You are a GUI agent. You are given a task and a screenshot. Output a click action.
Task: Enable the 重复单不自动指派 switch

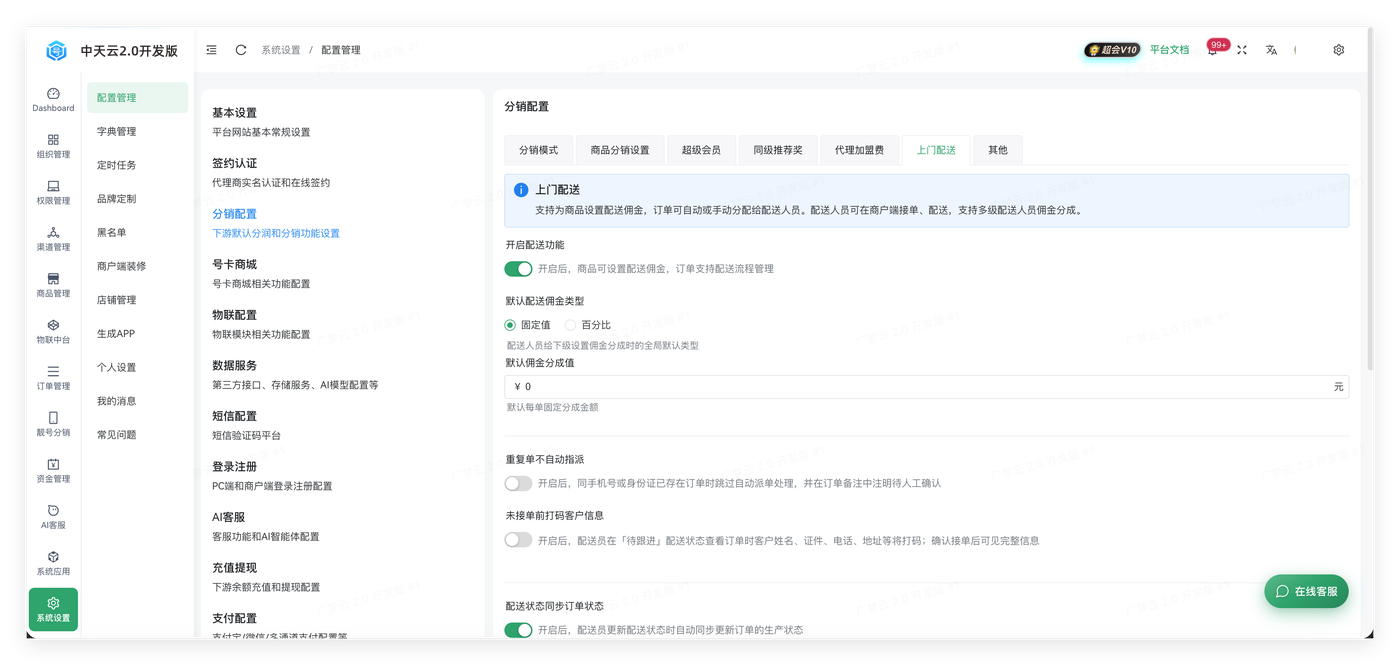518,483
